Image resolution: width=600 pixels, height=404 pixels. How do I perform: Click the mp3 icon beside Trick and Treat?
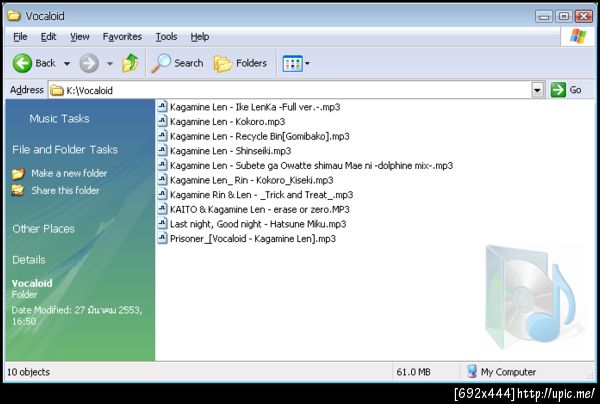(163, 194)
